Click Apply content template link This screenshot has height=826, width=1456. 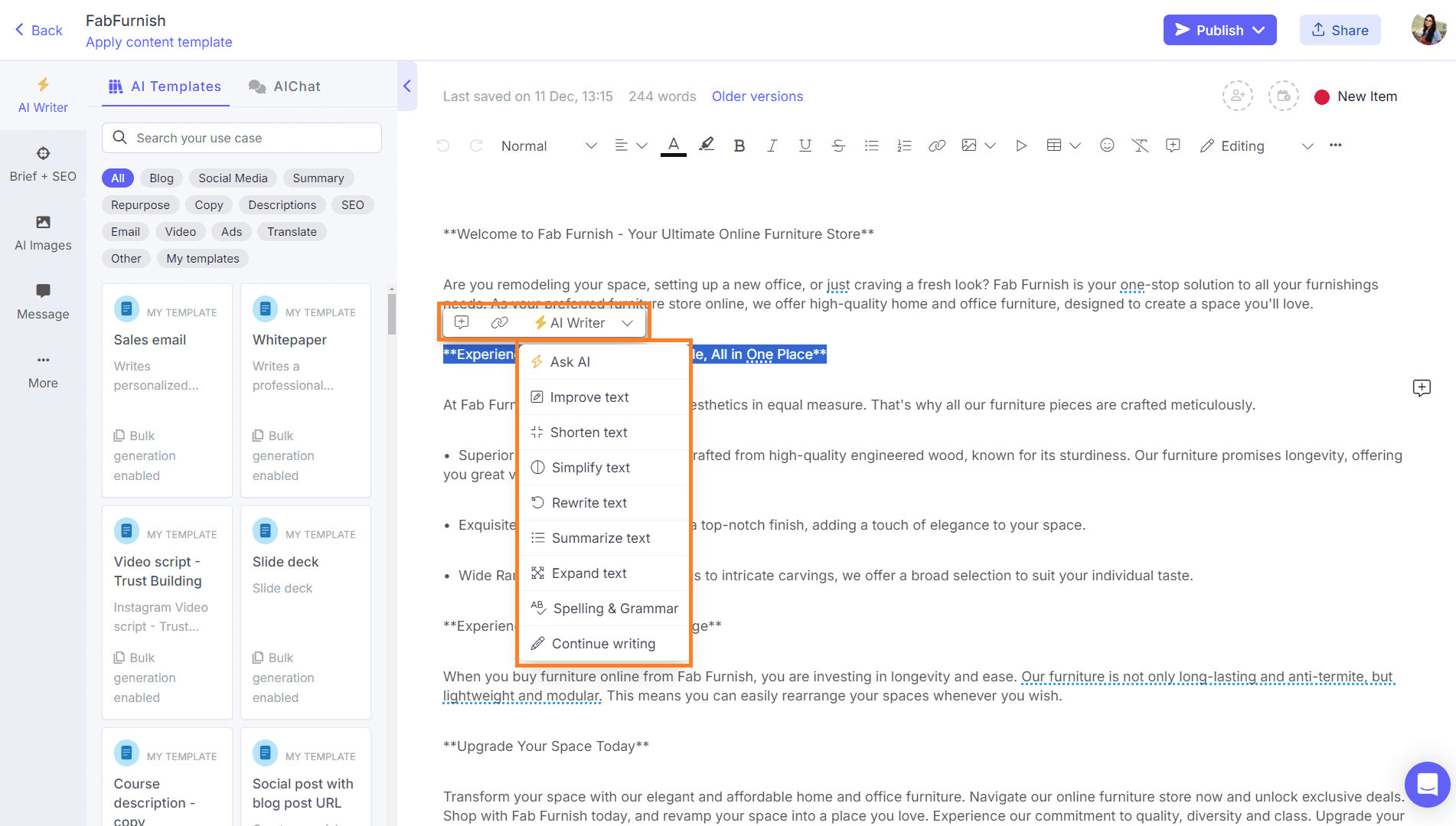(x=158, y=42)
